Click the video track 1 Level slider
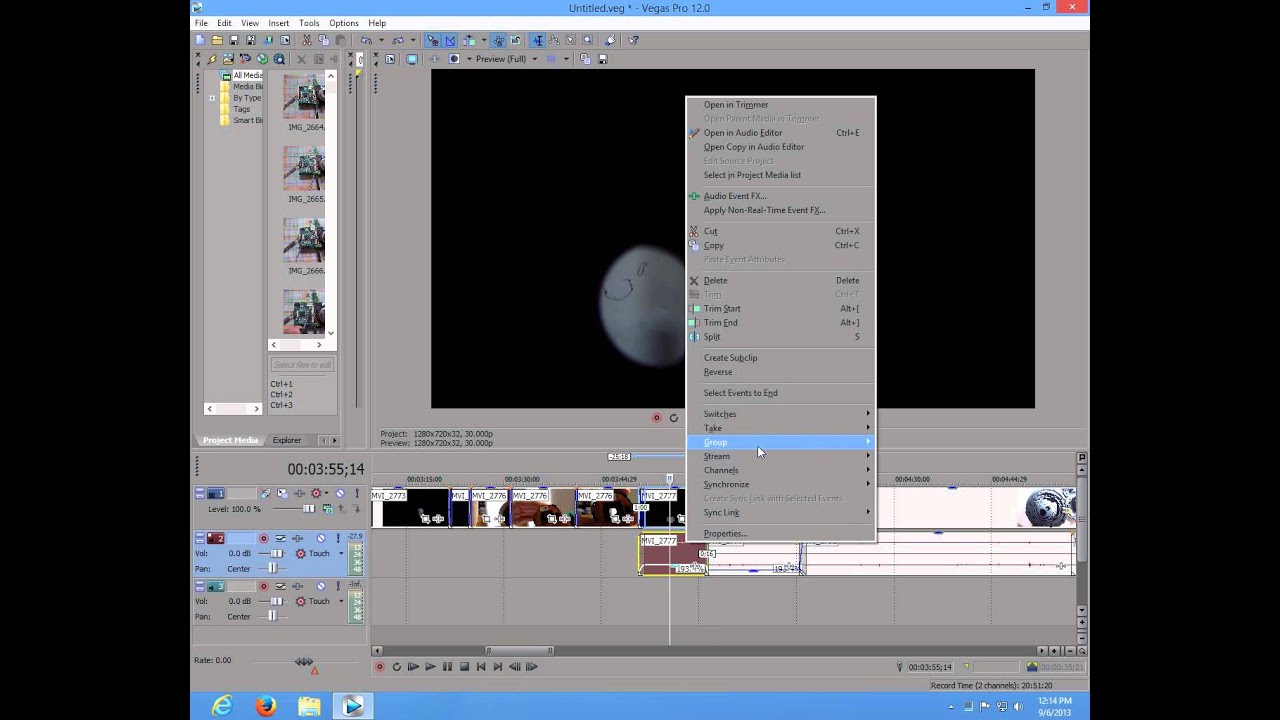The height and width of the screenshot is (720, 1280). tap(309, 509)
